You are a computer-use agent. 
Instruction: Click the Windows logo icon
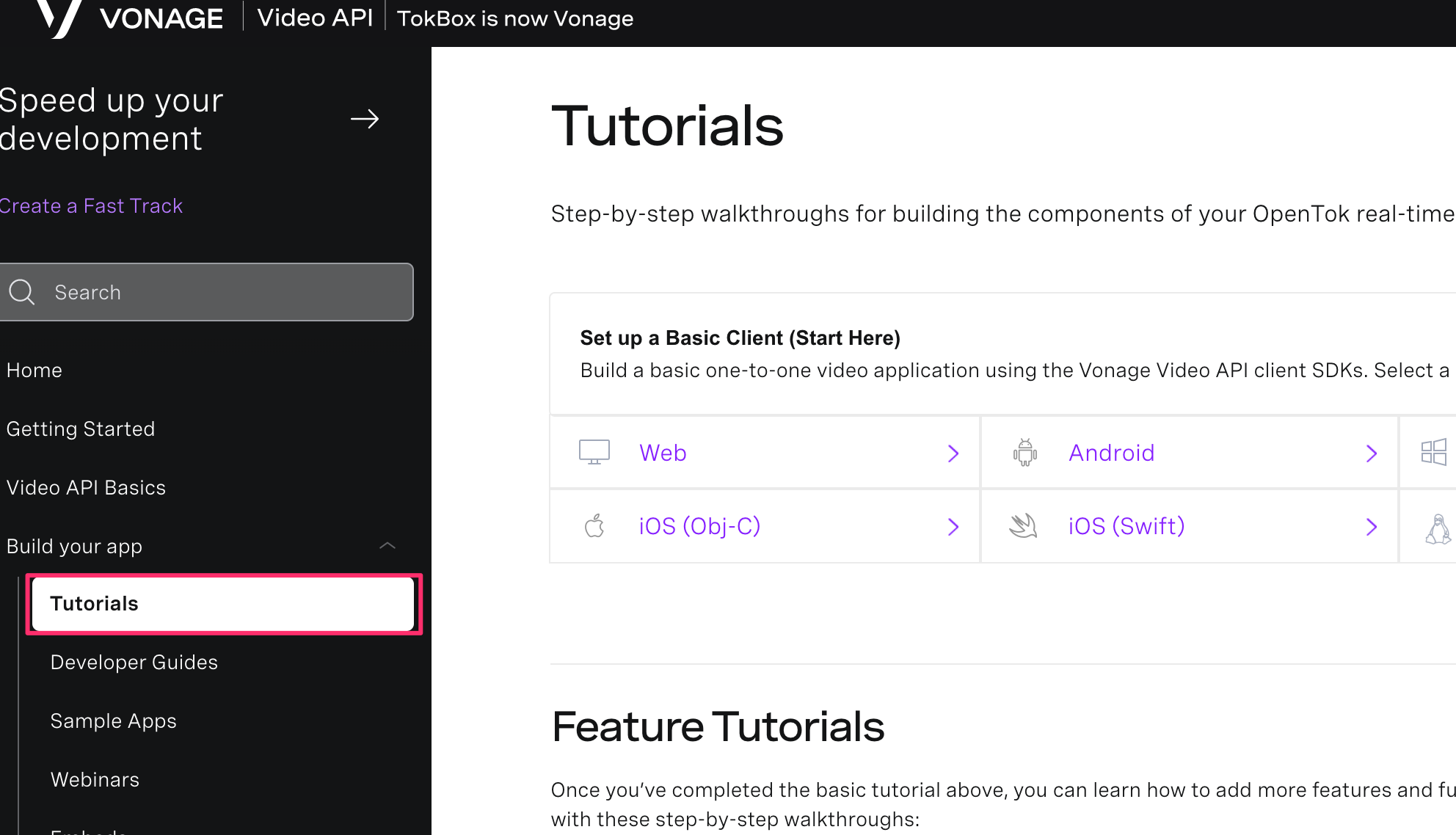pos(1436,452)
